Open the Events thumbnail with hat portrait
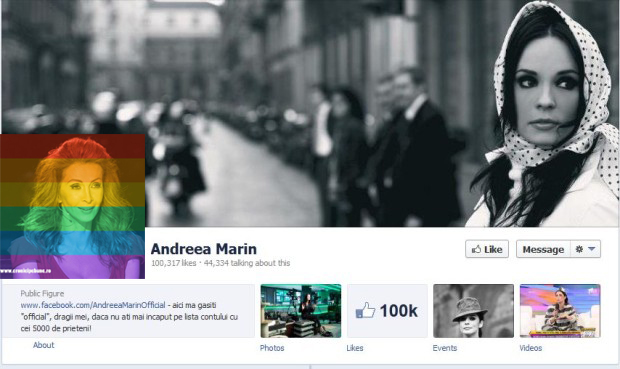620x369 pixels. pyautogui.click(x=473, y=311)
